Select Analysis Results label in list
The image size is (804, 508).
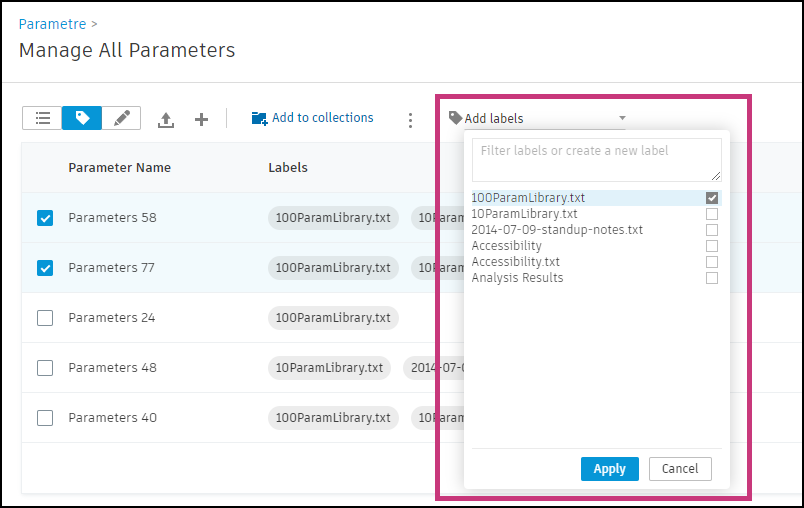(x=517, y=278)
